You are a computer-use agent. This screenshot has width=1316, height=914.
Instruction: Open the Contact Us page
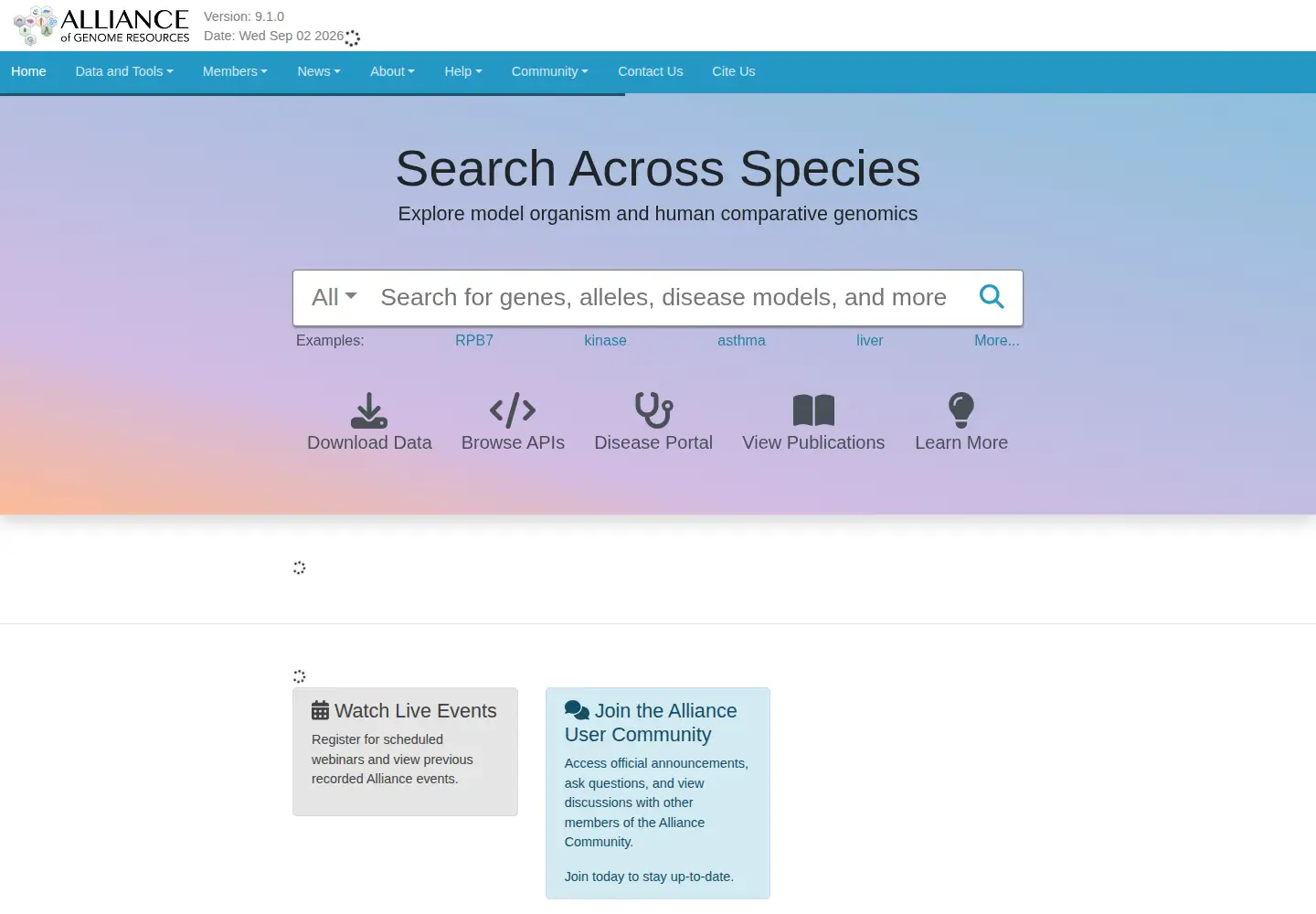pos(651,71)
